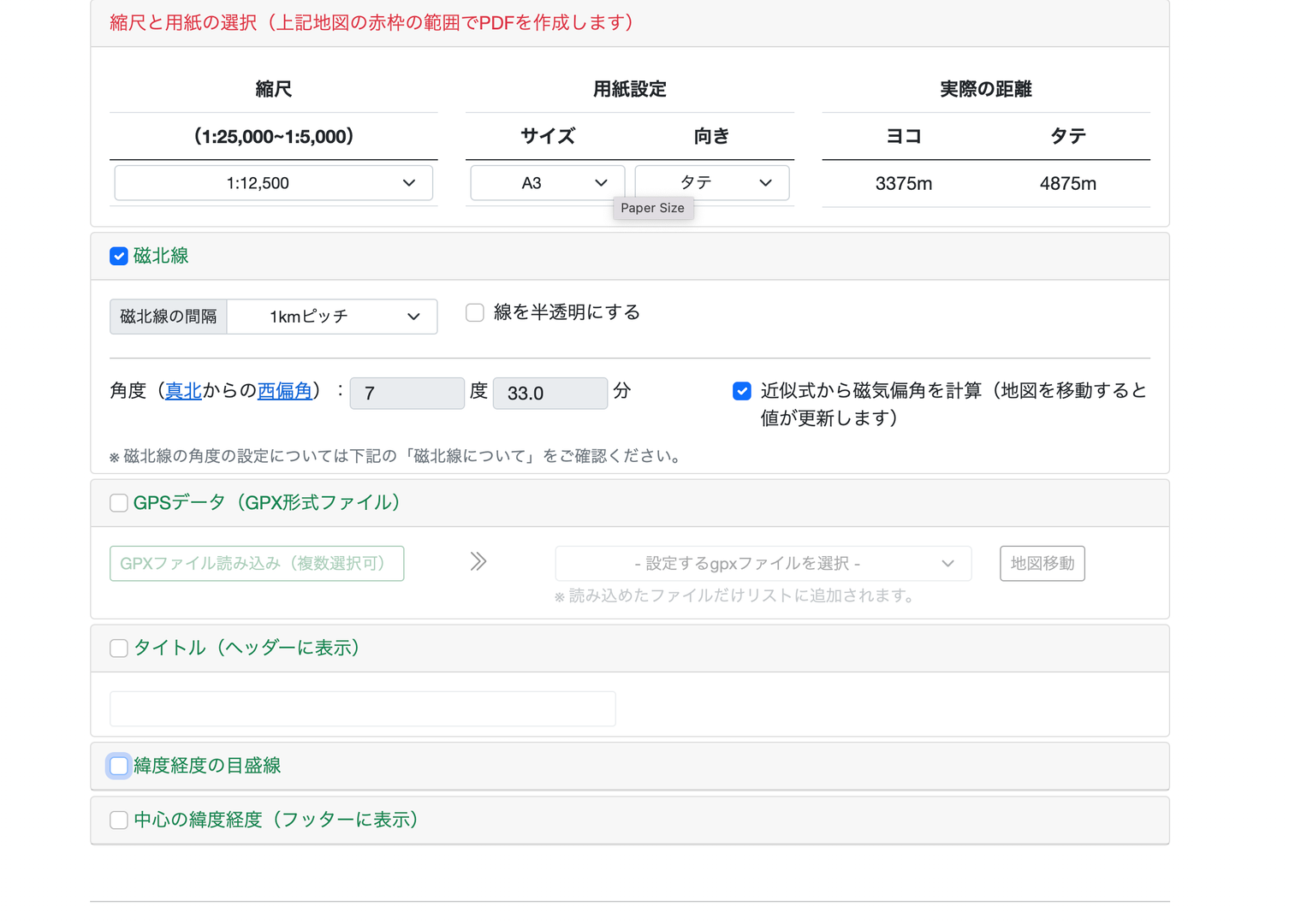Click the degrees input field showing 7
1289x924 pixels.
[x=407, y=394]
